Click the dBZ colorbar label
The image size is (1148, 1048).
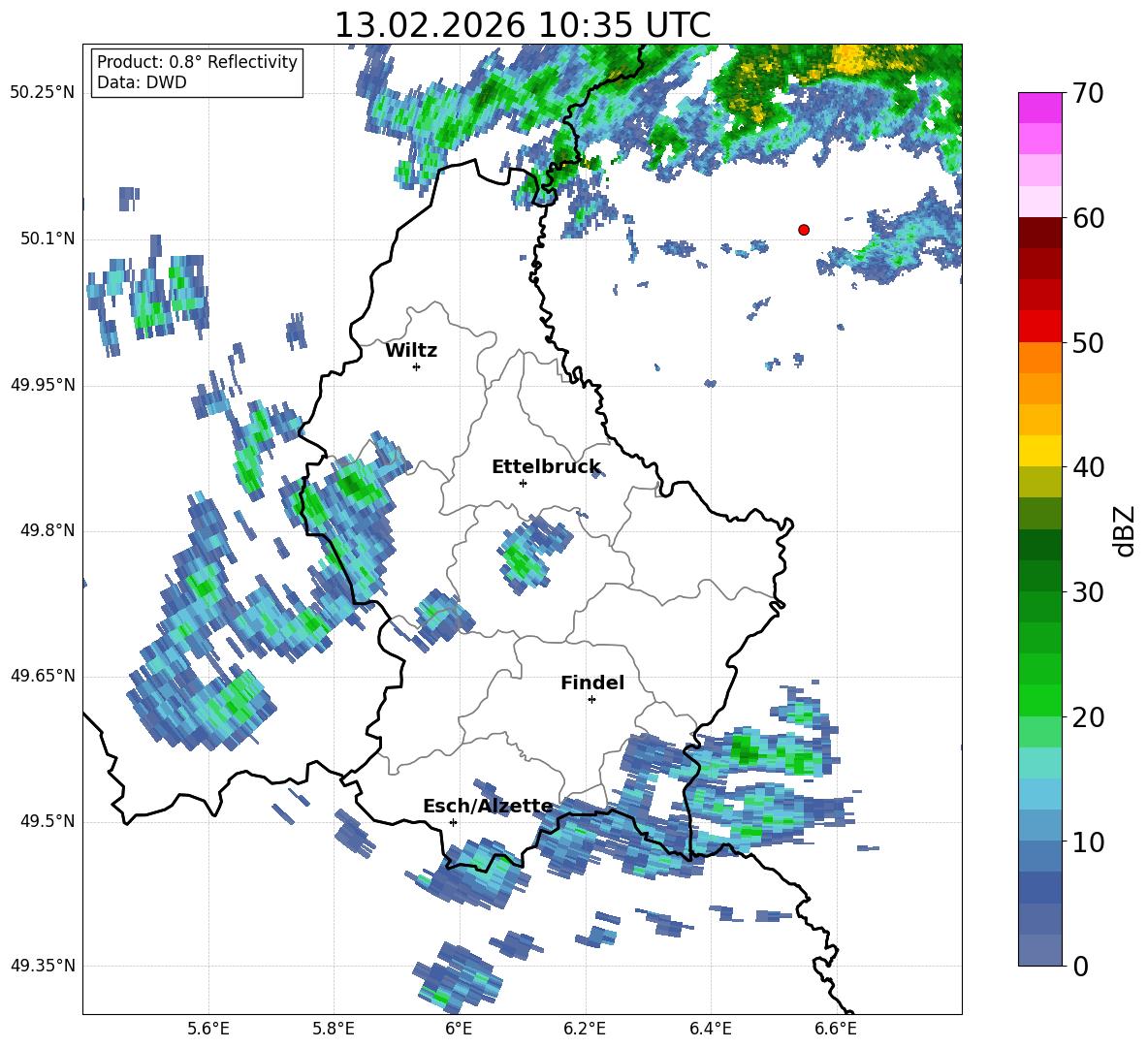click(x=1126, y=530)
